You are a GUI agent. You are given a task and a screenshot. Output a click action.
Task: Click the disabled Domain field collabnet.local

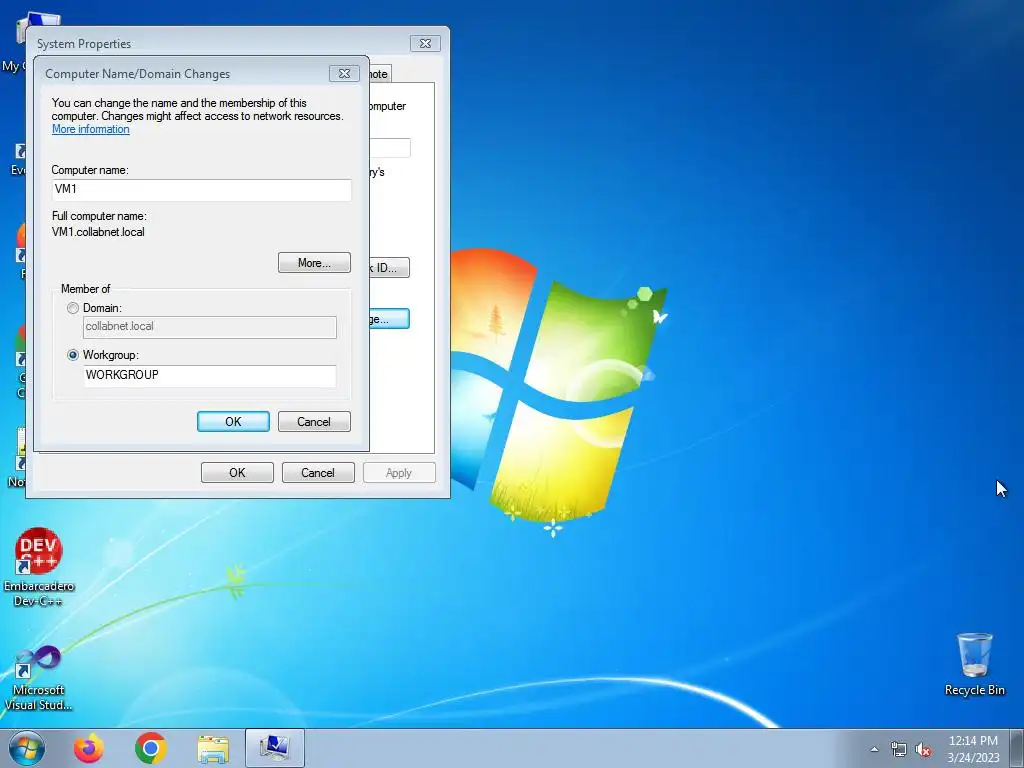(210, 327)
